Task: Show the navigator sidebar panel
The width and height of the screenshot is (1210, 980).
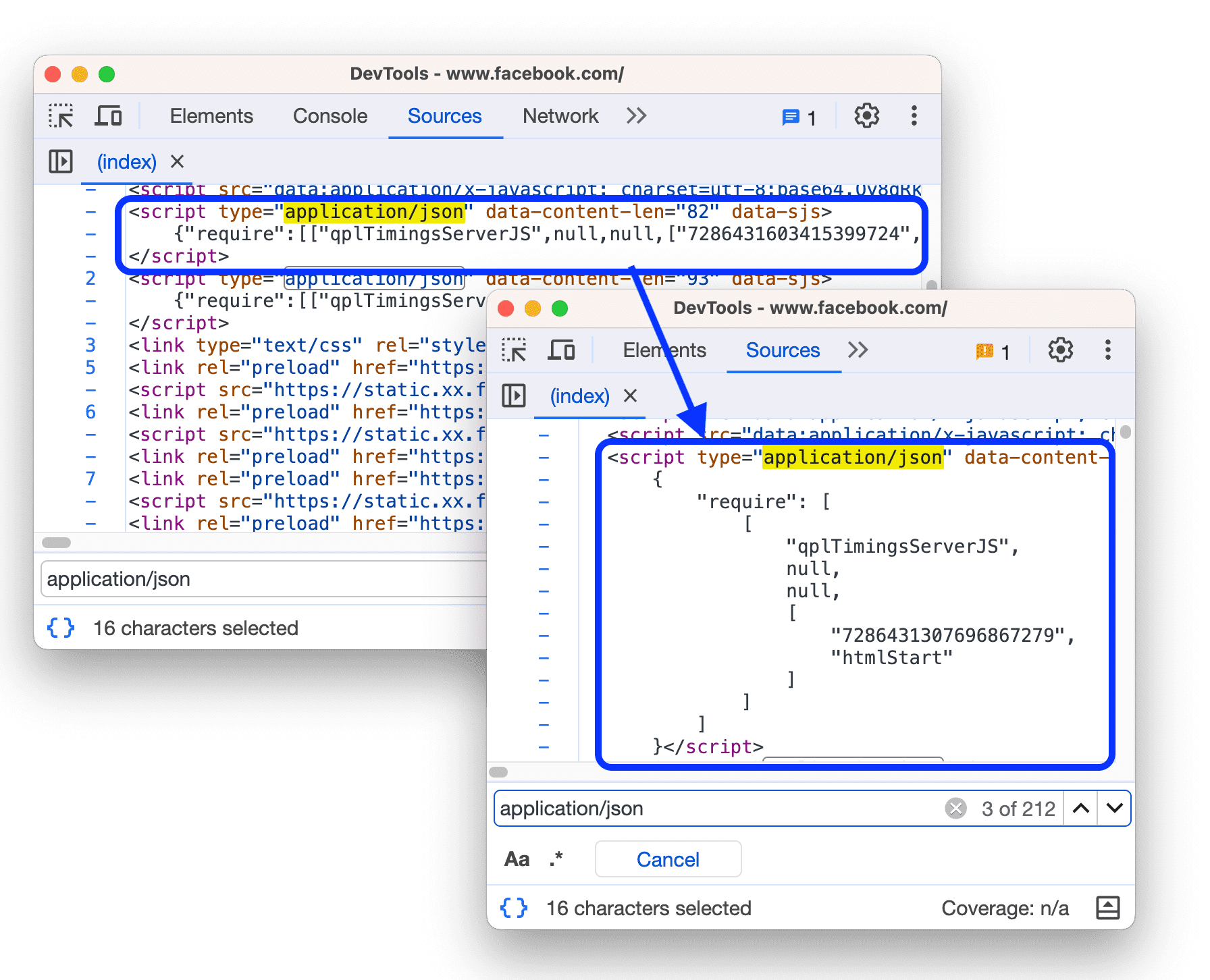Action: coord(514,396)
